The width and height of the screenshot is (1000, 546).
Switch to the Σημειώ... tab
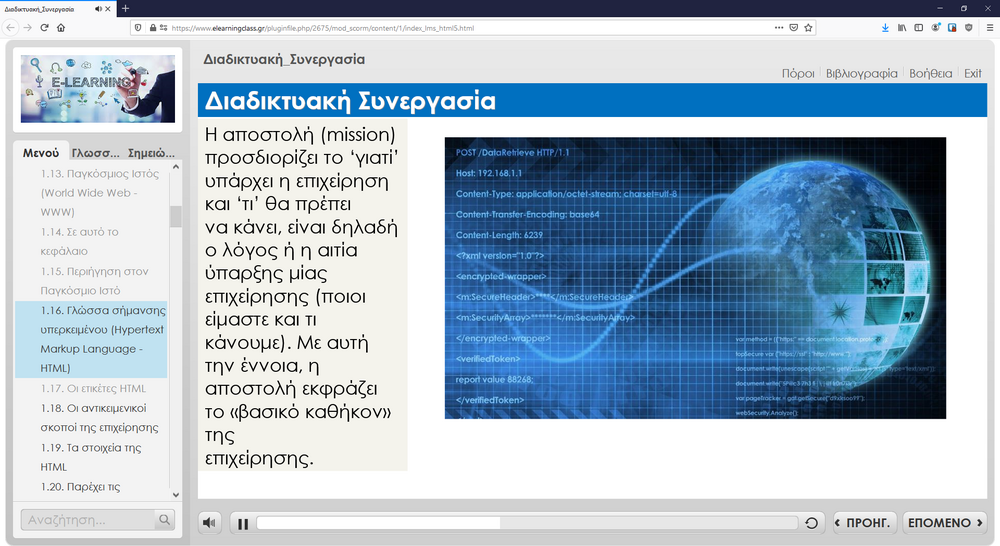(151, 153)
